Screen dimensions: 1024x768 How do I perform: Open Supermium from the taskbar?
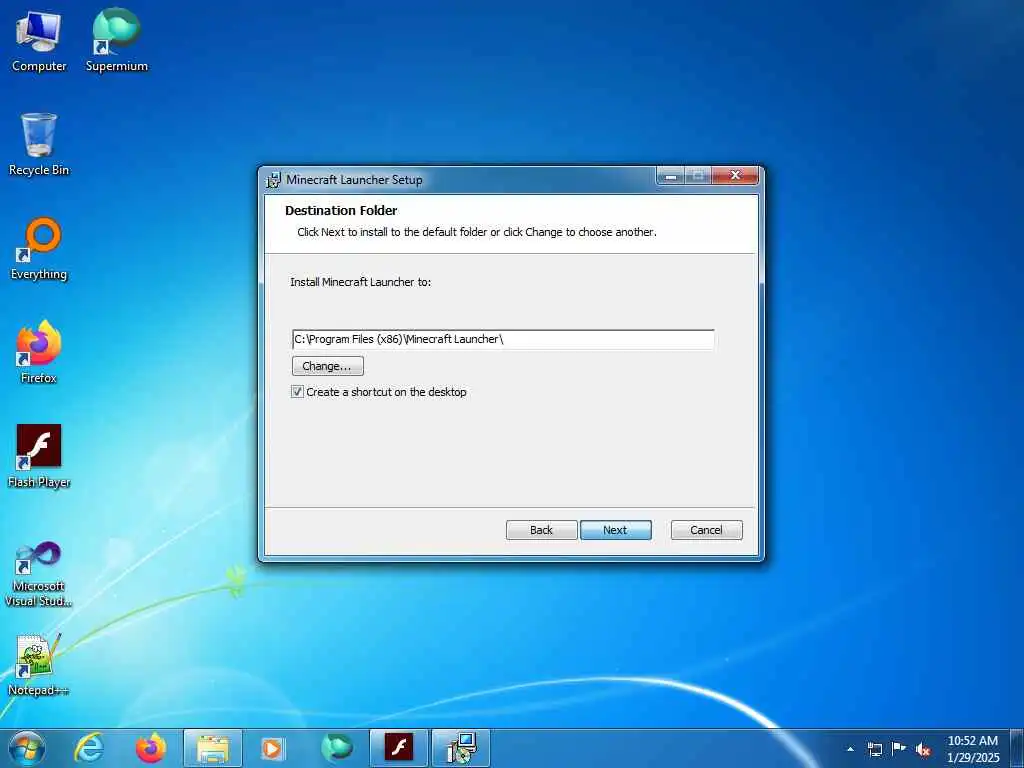pos(337,748)
